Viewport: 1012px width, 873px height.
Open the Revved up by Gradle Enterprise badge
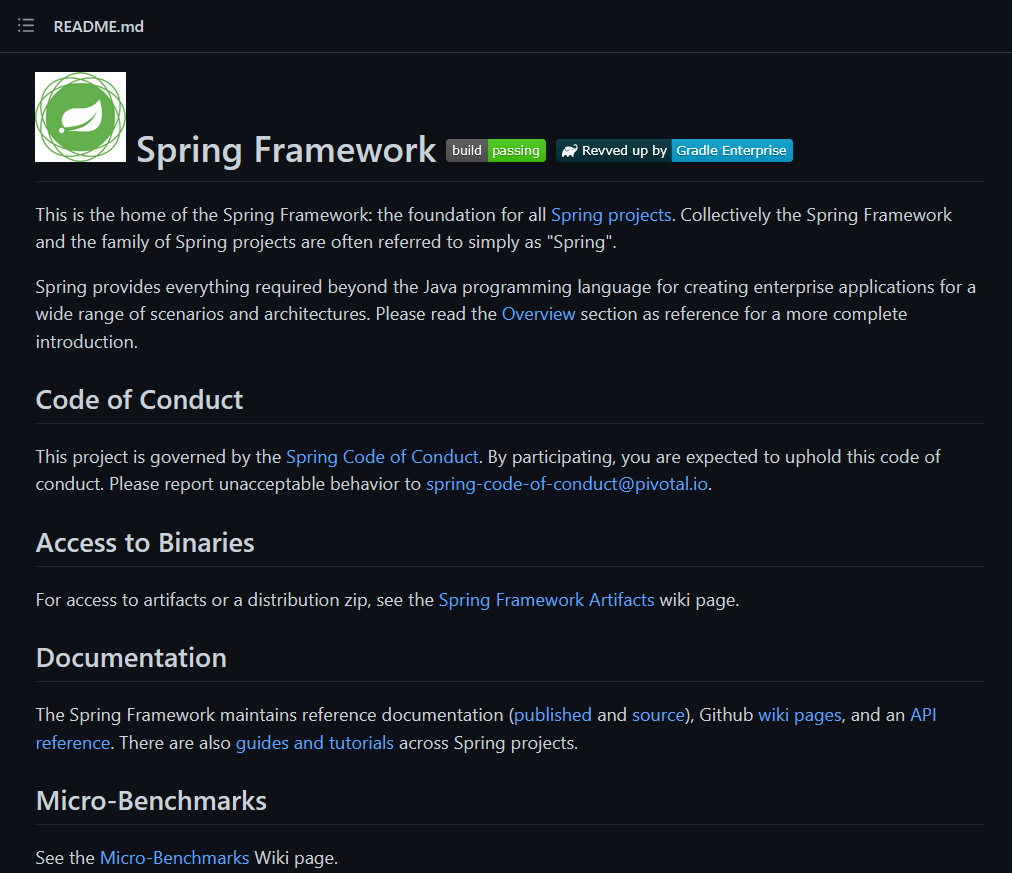[x=674, y=150]
